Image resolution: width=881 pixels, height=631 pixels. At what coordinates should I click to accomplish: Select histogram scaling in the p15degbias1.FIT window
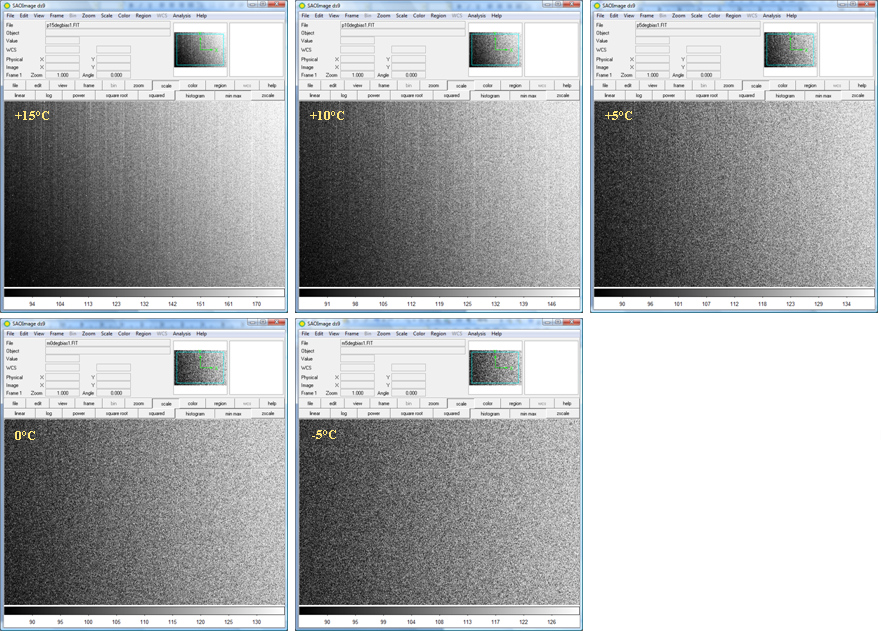195,95
